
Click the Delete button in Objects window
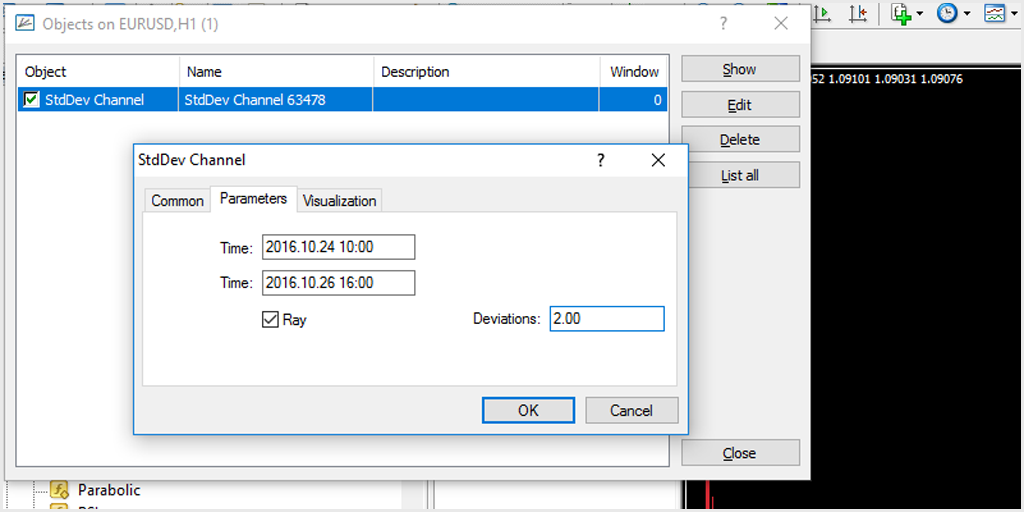740,140
